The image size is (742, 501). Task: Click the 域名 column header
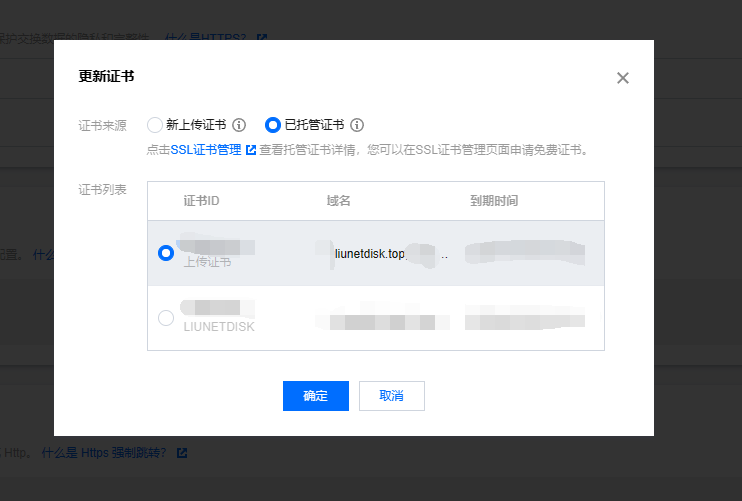coord(338,201)
